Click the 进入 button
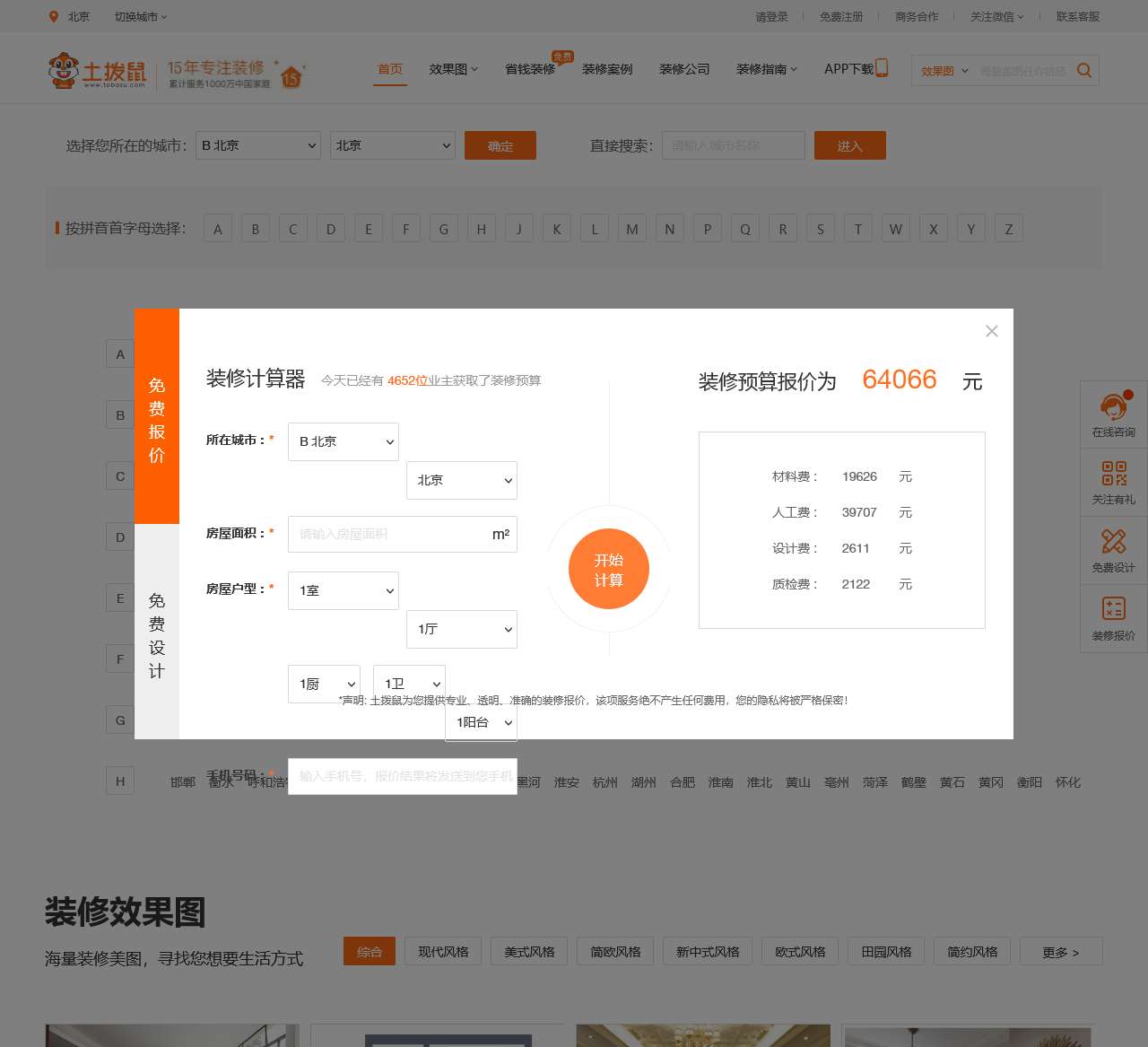1148x1047 pixels. [850, 145]
